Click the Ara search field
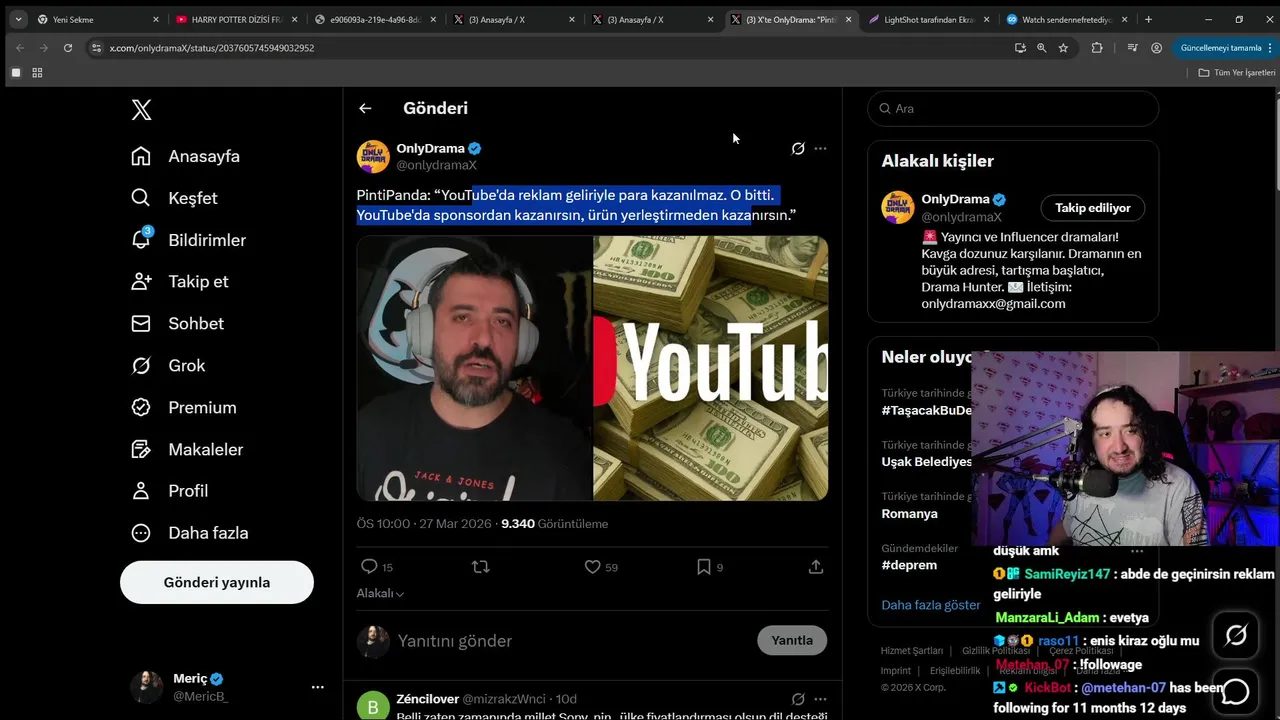Image resolution: width=1280 pixels, height=720 pixels. (x=1013, y=108)
